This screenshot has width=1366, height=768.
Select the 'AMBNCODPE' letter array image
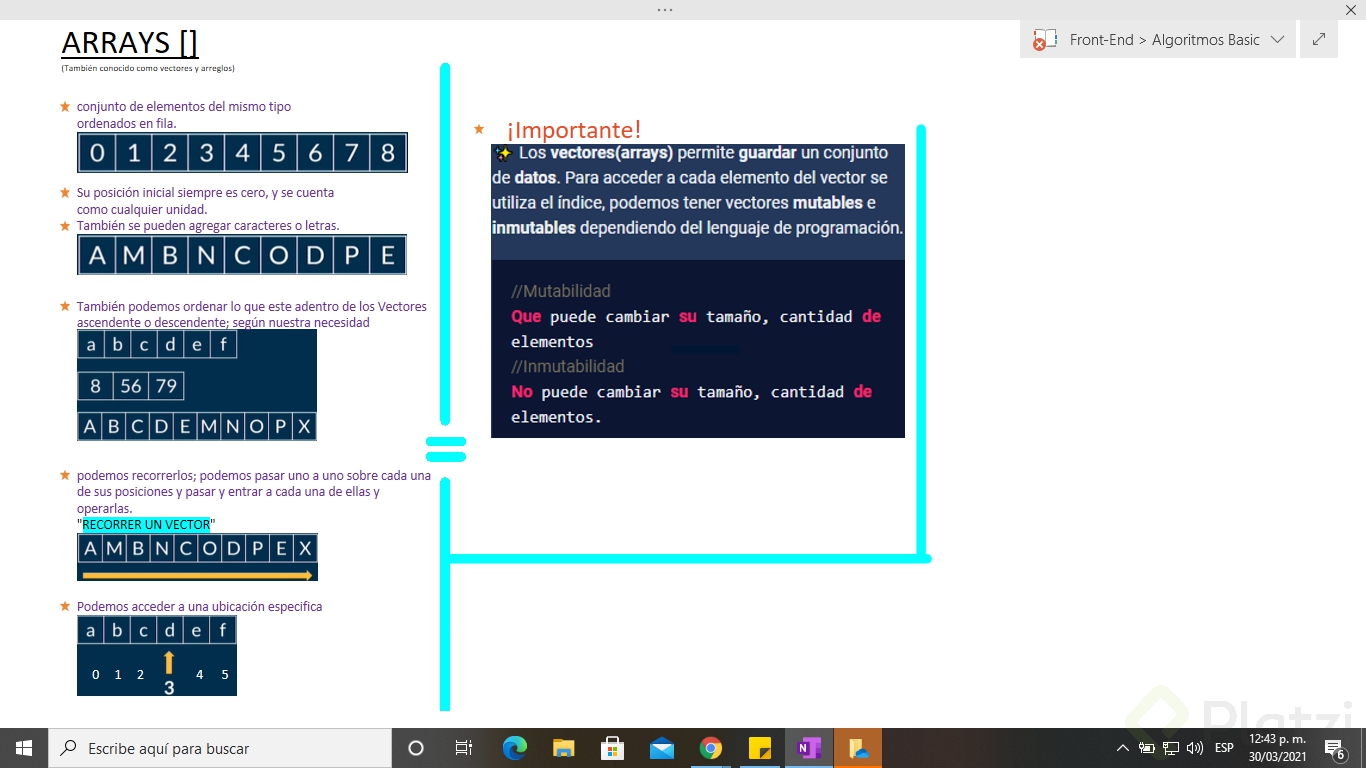[242, 255]
